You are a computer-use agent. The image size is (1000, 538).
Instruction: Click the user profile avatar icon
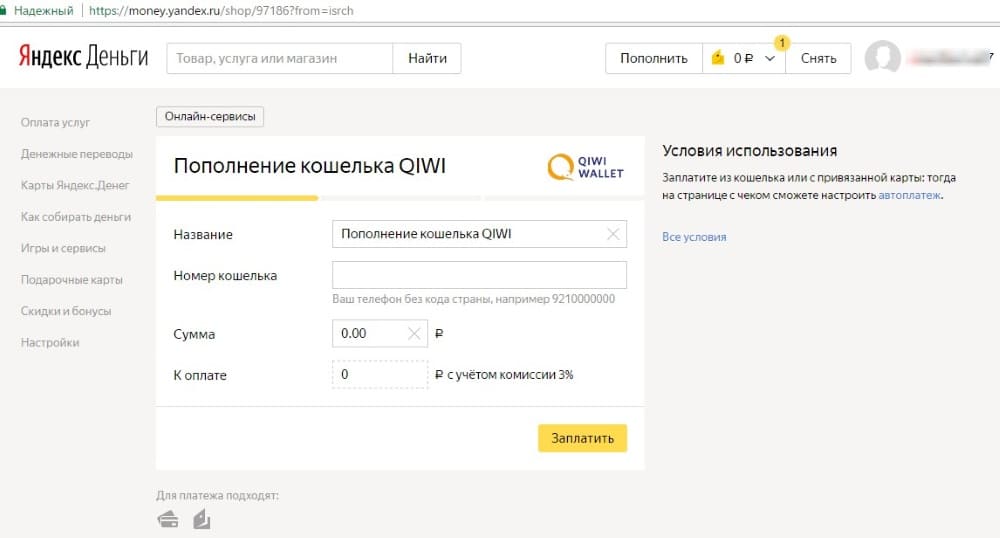click(882, 58)
